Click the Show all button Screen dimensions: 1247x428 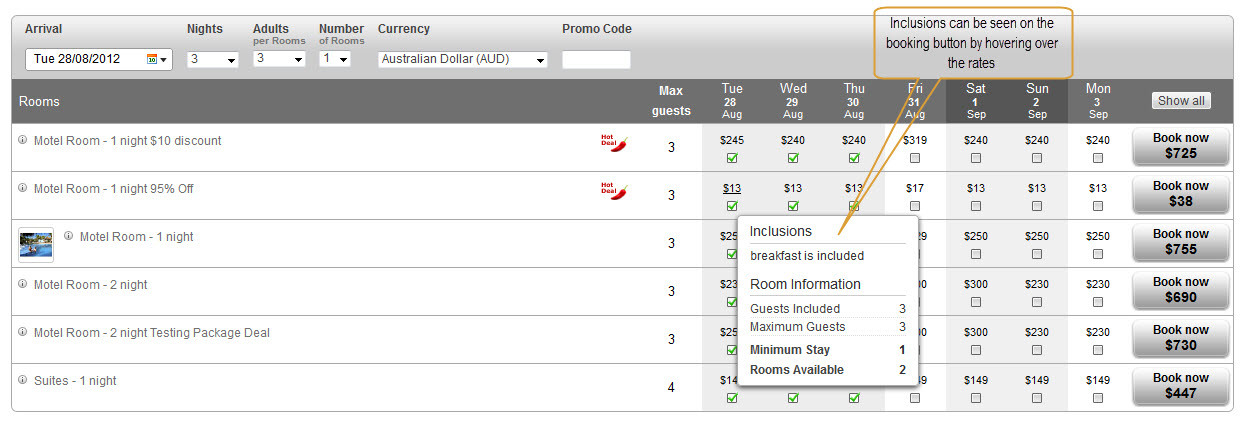point(1181,101)
